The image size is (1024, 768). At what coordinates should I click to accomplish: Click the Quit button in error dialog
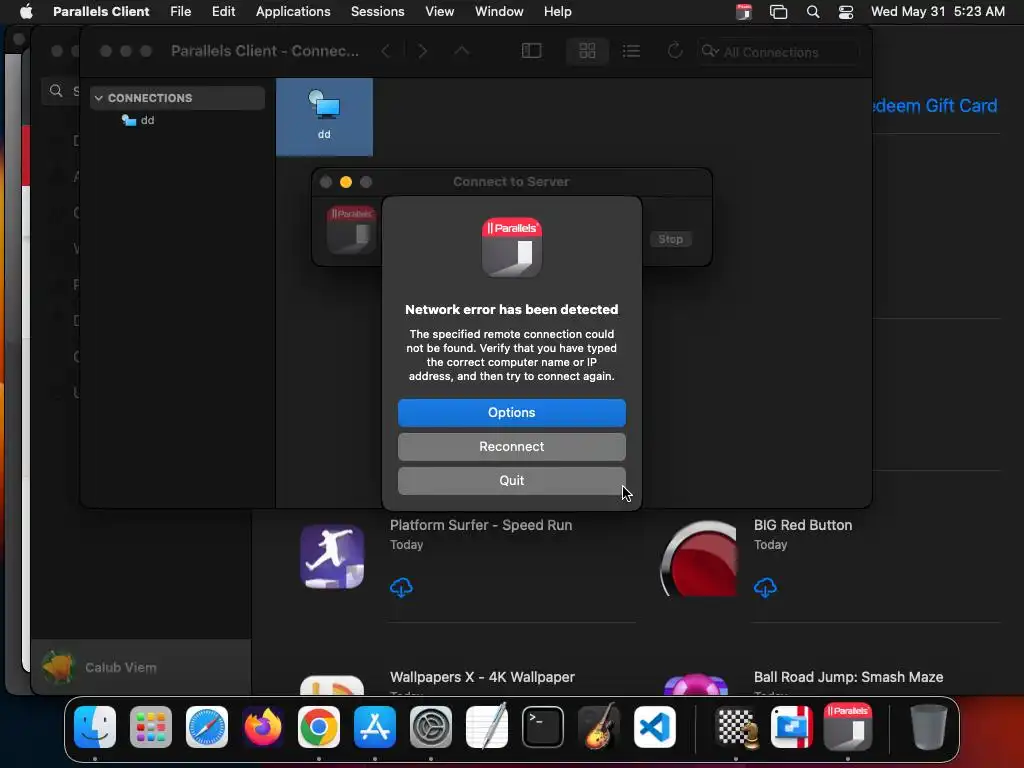pyautogui.click(x=511, y=481)
